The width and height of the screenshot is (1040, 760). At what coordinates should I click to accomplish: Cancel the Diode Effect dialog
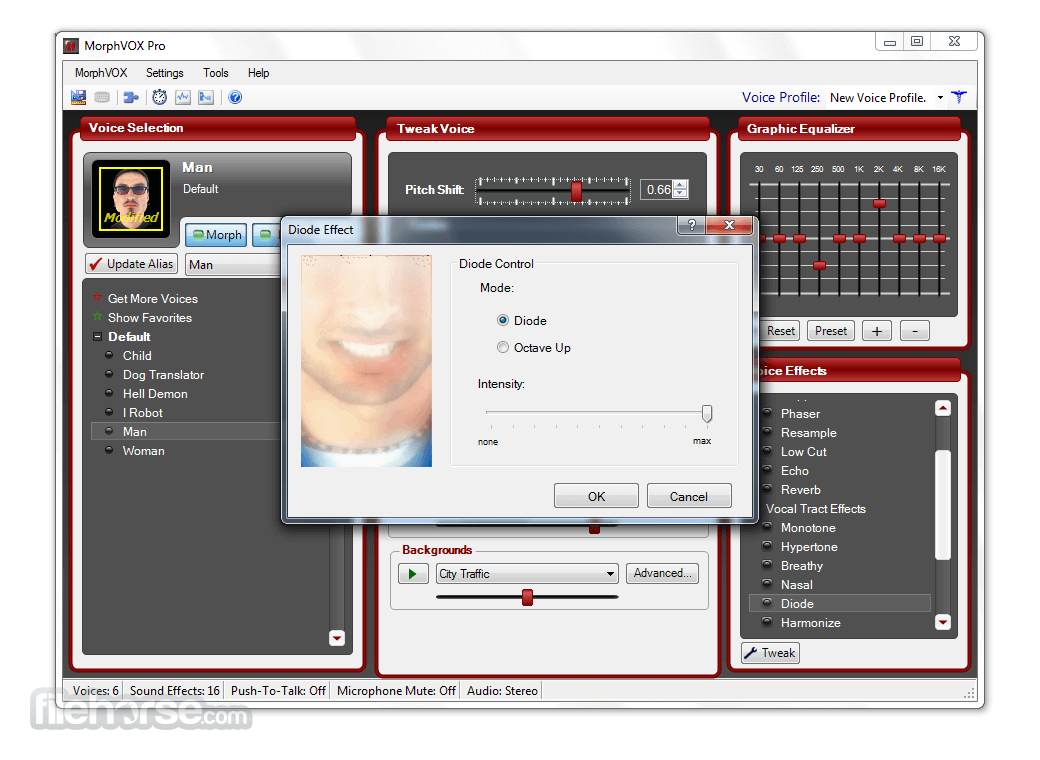pyautogui.click(x=688, y=496)
